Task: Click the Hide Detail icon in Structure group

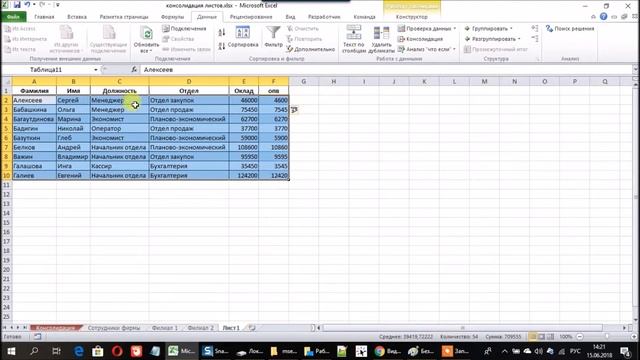Action: 535,39
